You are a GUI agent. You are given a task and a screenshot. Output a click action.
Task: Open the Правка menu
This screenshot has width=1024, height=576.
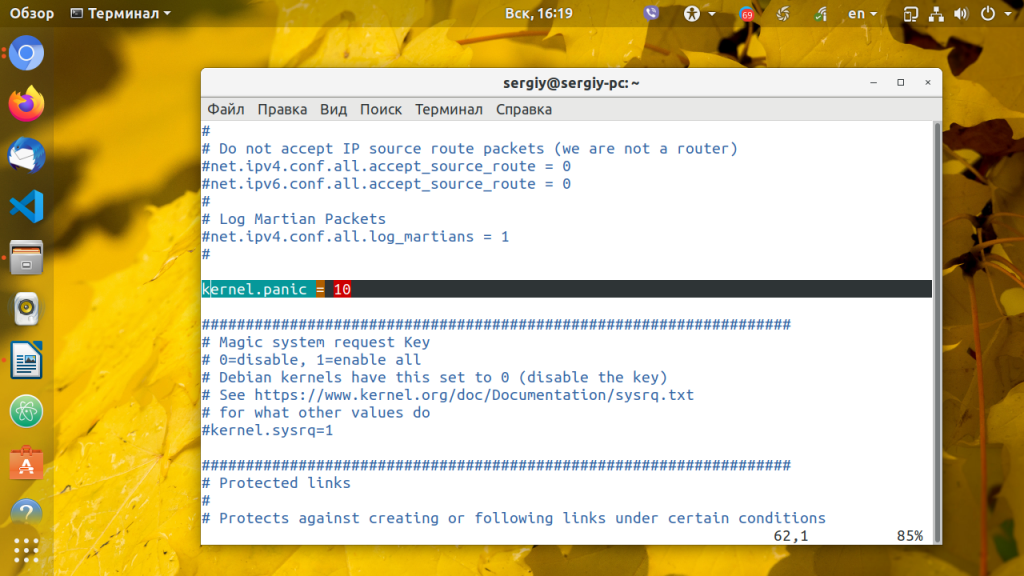(x=281, y=109)
